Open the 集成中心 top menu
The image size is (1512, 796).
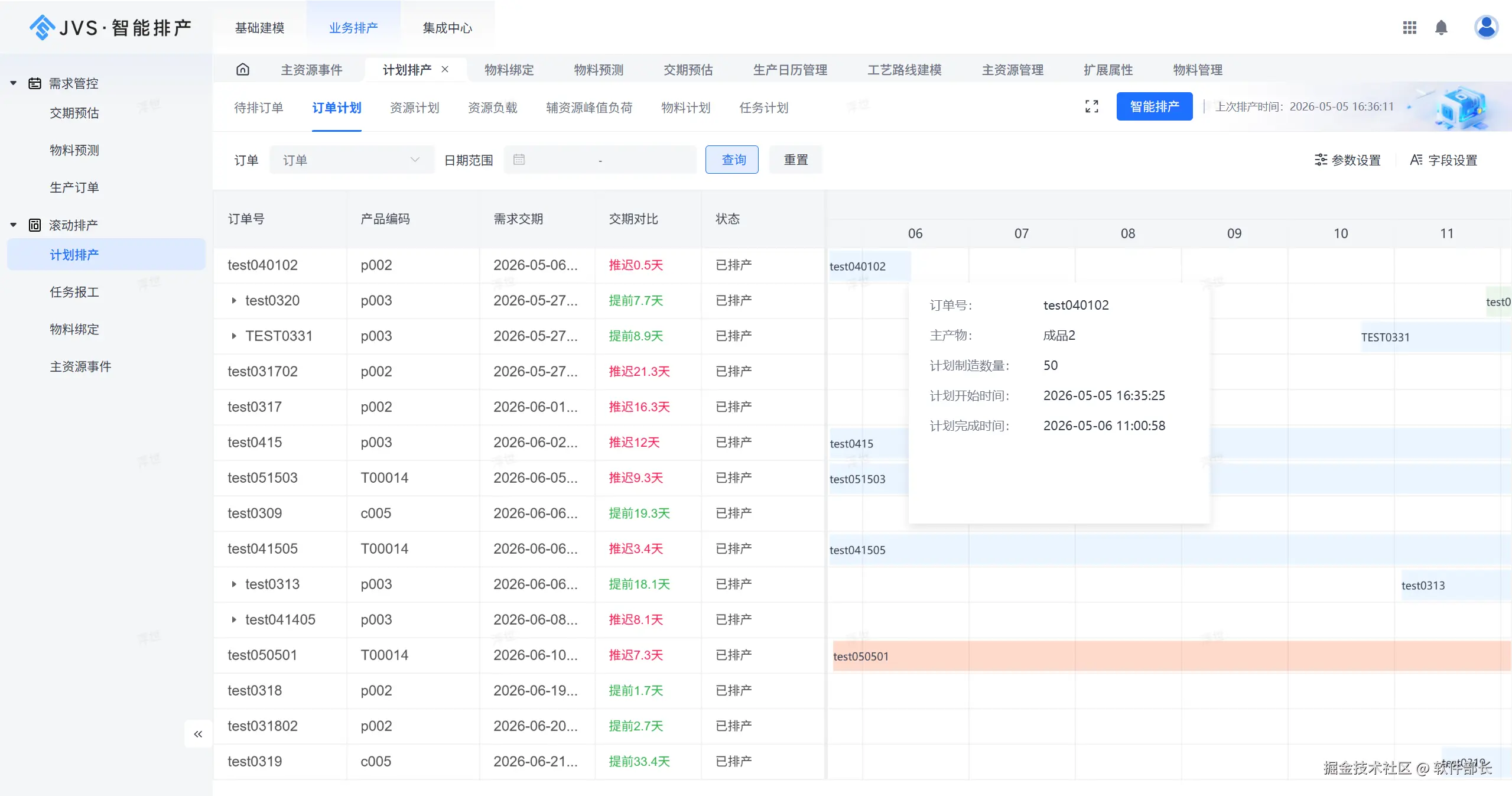[x=447, y=28]
